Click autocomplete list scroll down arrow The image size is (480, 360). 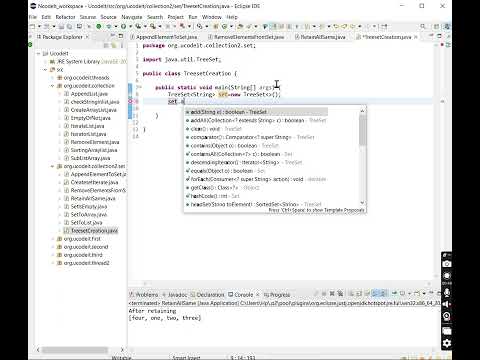click(363, 203)
